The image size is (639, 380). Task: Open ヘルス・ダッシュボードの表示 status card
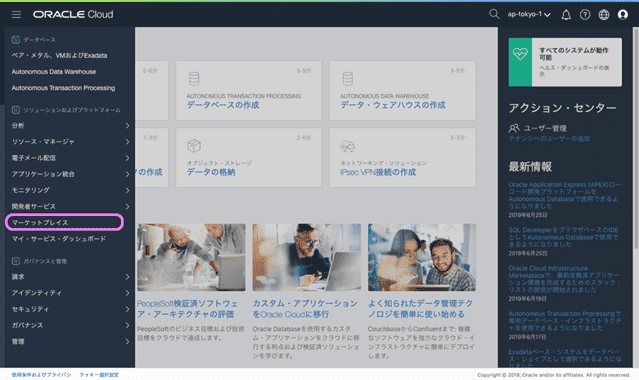tap(565, 62)
